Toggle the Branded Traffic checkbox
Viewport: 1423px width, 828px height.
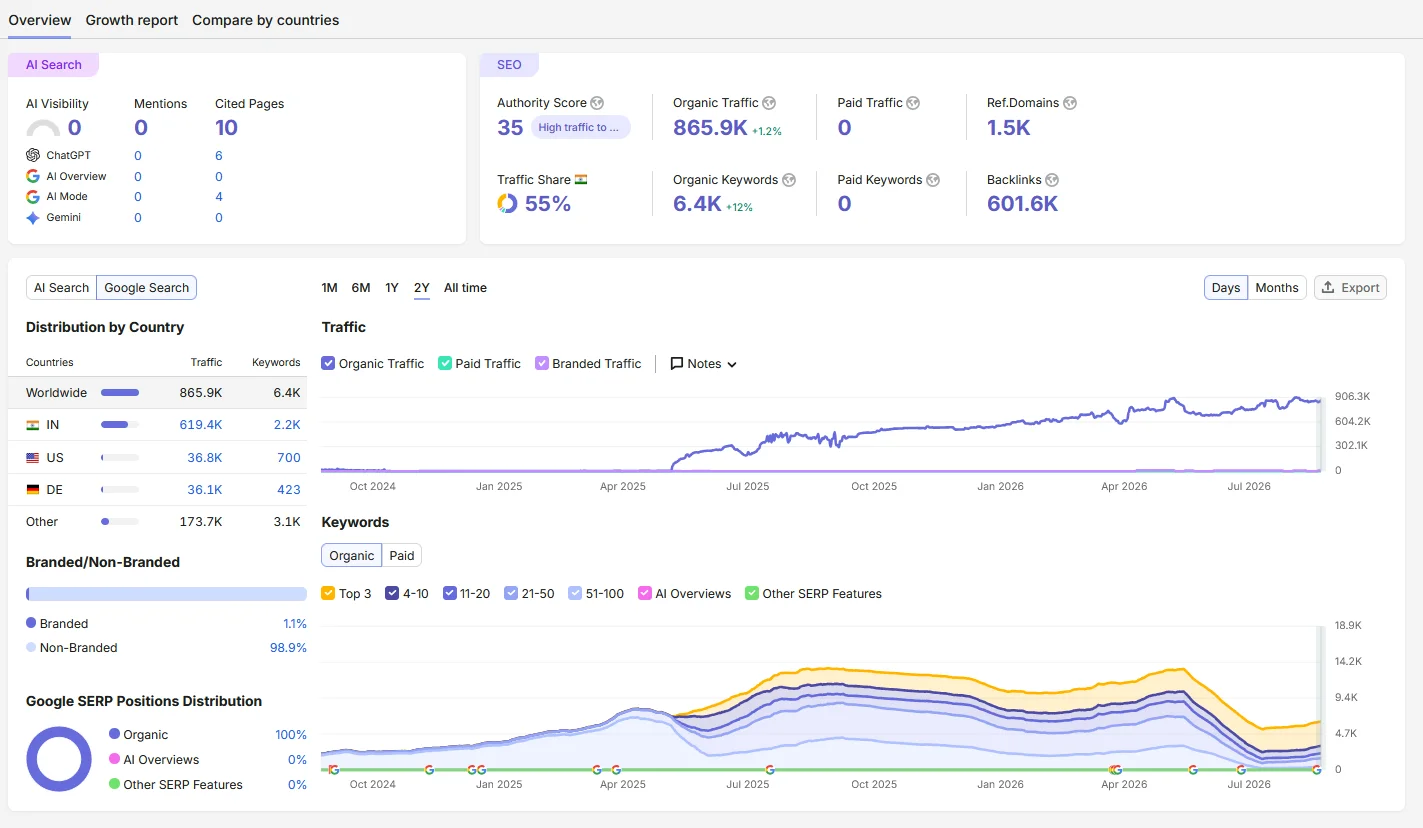coord(542,364)
